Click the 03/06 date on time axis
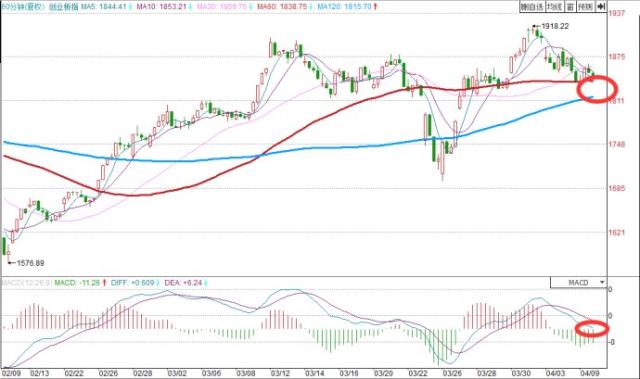Image resolution: width=640 pixels, height=379 pixels. click(x=211, y=373)
